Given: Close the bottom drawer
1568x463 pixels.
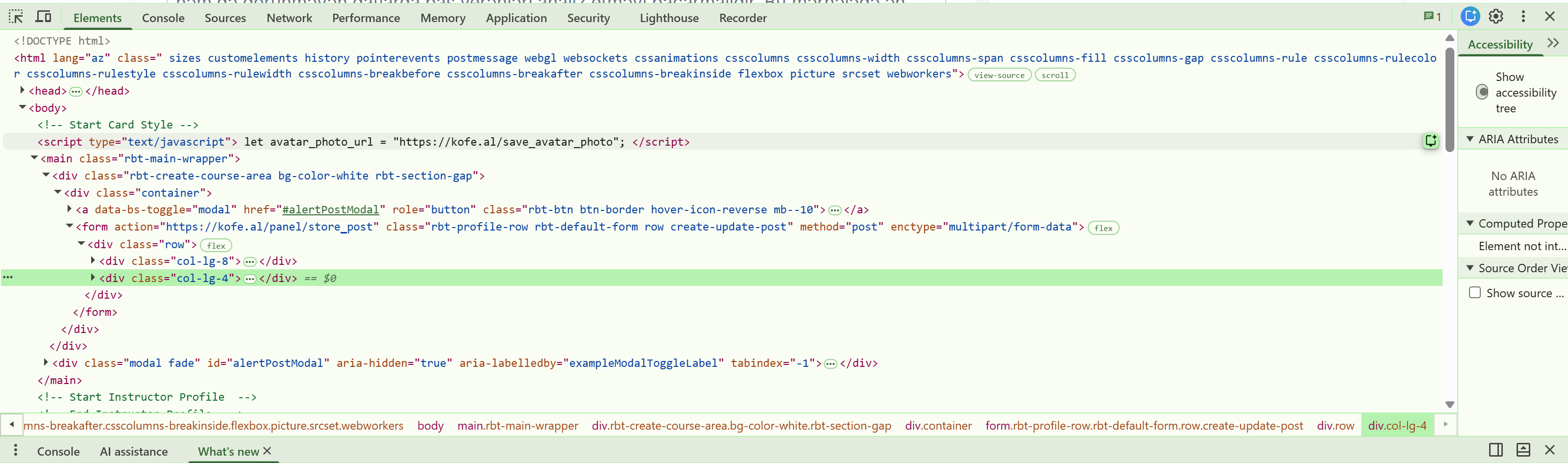Looking at the screenshot, I should click(1550, 450).
